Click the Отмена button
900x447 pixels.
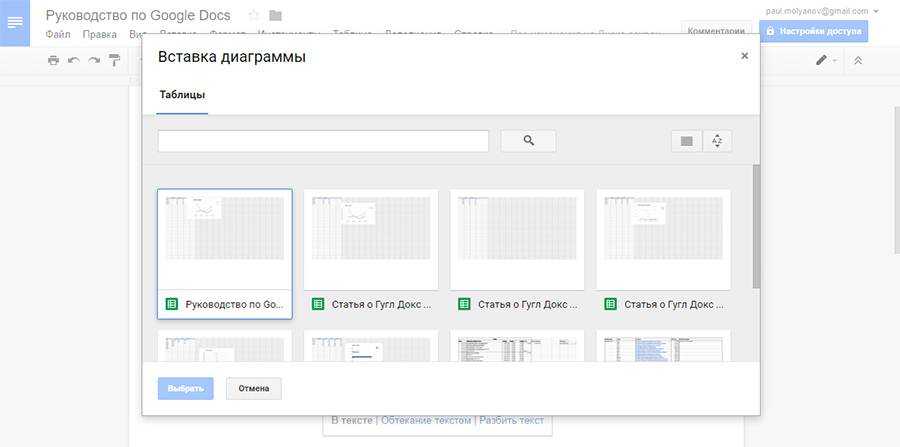click(254, 388)
